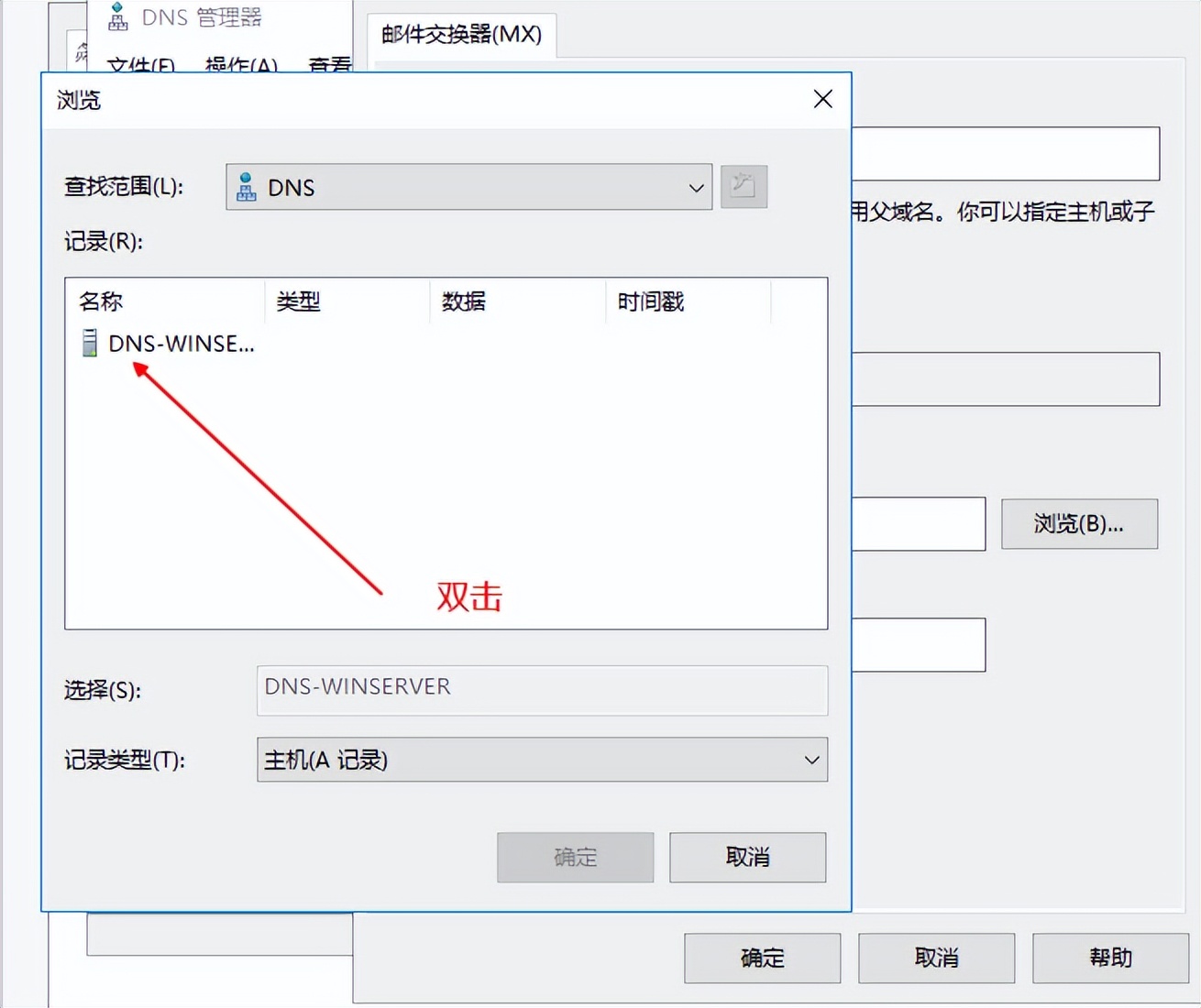Expand the record type selection list

tap(810, 760)
